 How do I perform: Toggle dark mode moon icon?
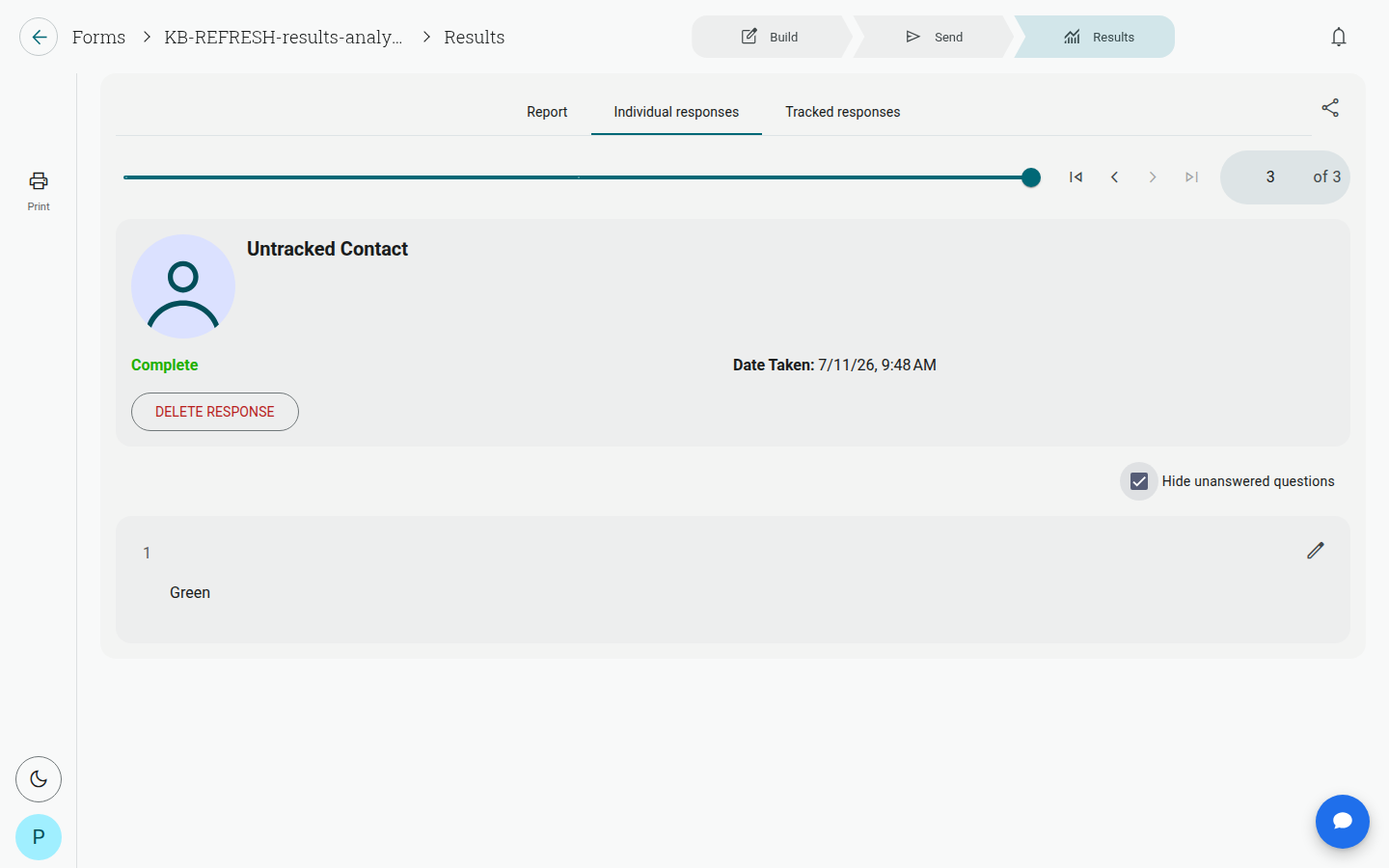(x=39, y=779)
